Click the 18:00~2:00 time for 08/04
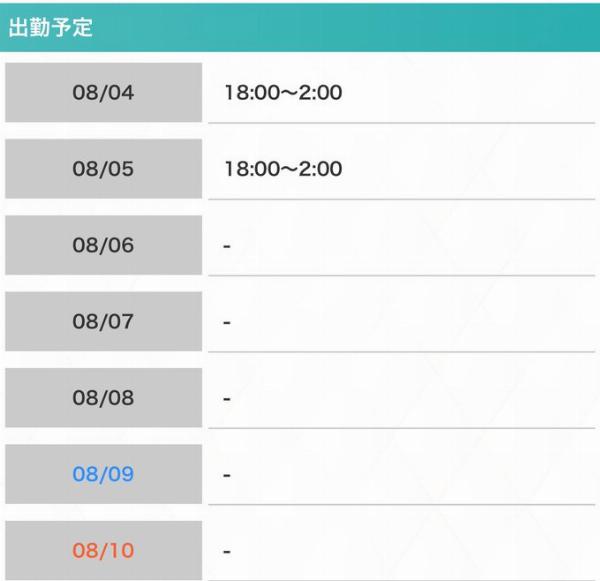The image size is (600, 581). 283,93
